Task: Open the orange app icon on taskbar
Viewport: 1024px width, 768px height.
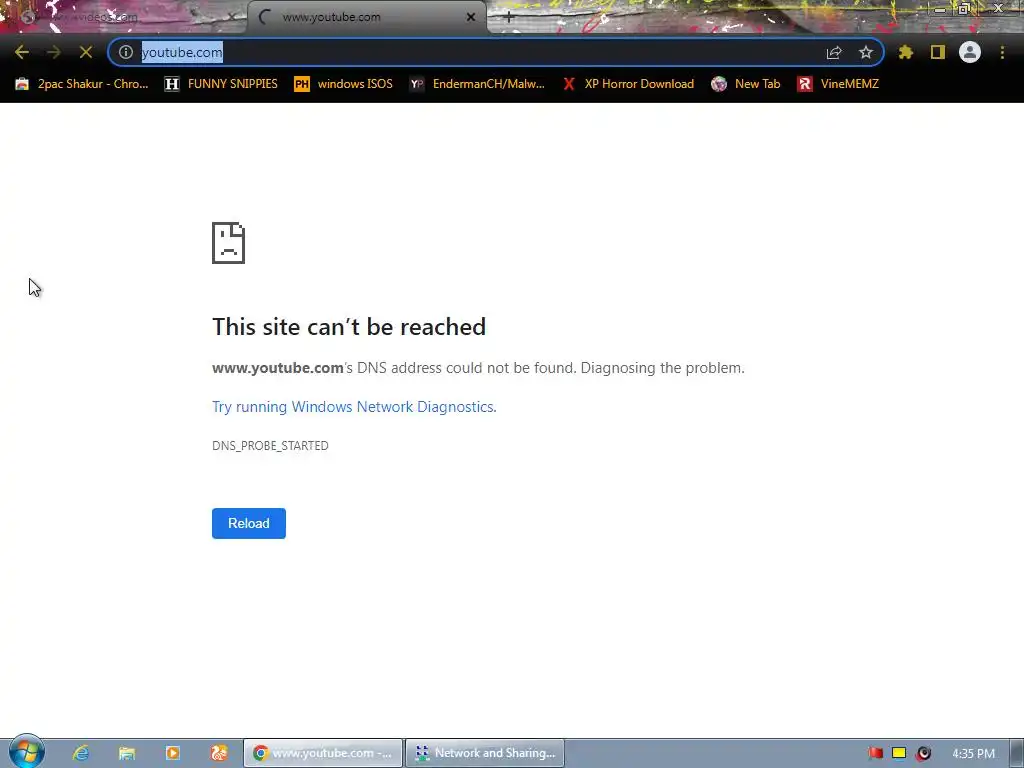Action: 219,753
